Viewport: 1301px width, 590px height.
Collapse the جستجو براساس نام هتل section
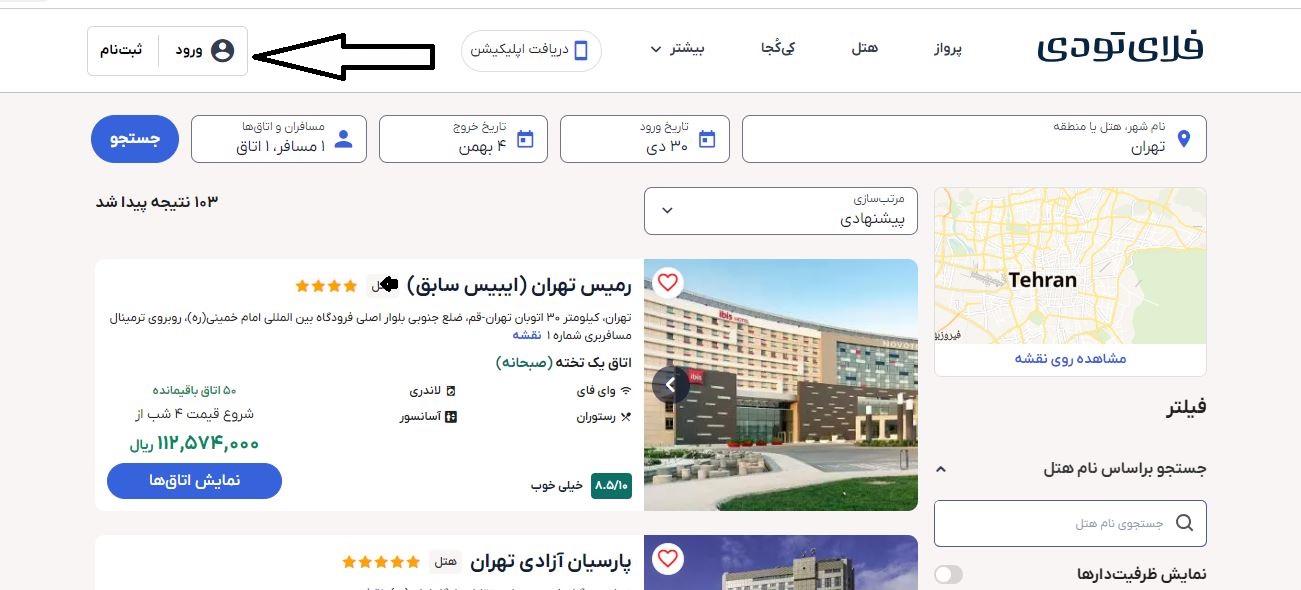(x=940, y=468)
